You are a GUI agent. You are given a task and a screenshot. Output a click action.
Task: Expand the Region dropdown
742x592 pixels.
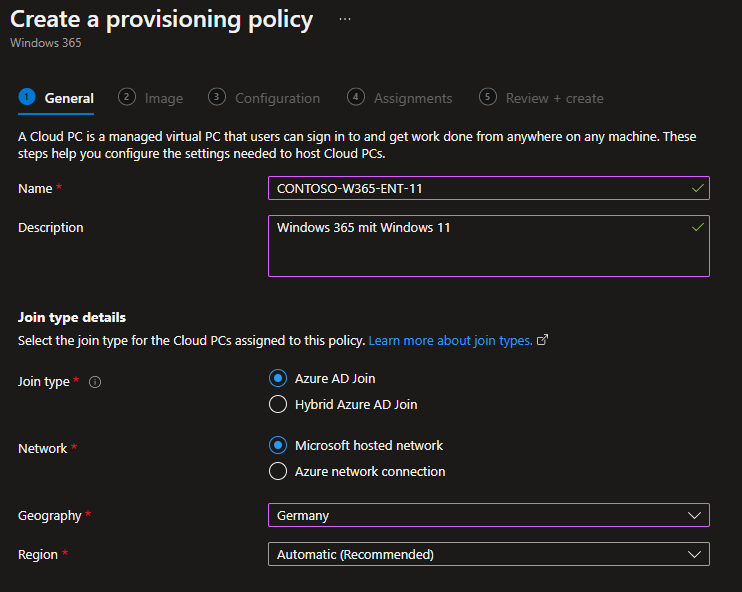pos(488,554)
